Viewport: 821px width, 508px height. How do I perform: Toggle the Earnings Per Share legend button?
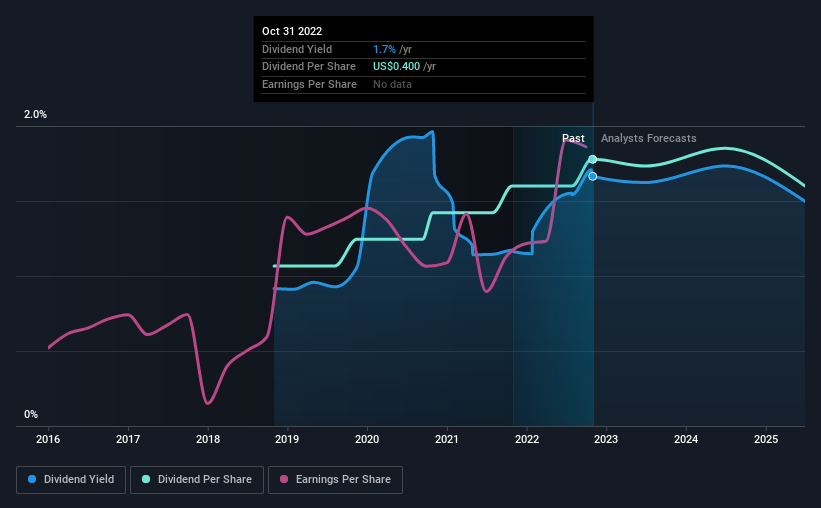(x=335, y=480)
